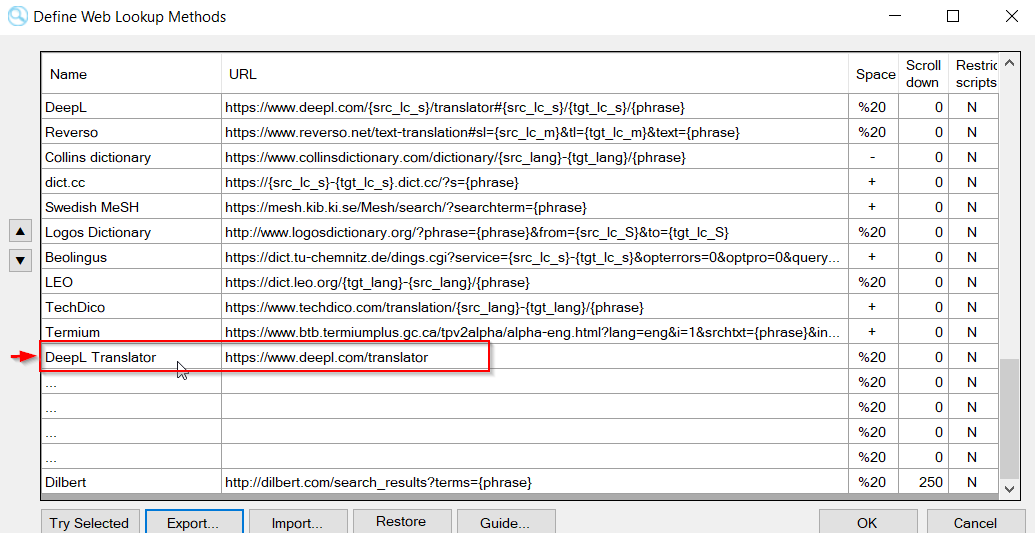Screen dimensions: 1035x533
Task: Click the Define Web Lookup Methods window icon
Action: 17,16
